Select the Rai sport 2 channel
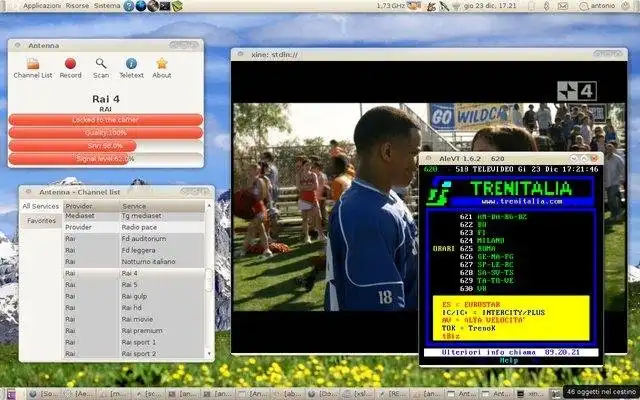The width and height of the screenshot is (640, 400). click(134, 353)
